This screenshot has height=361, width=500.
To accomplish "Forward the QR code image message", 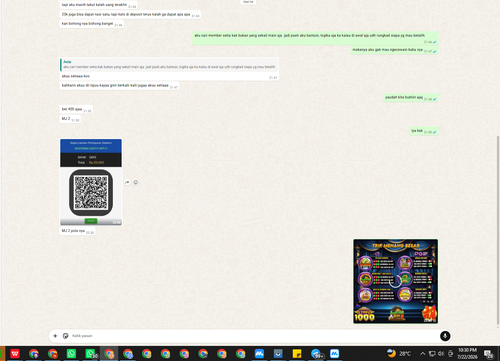I will click(127, 182).
